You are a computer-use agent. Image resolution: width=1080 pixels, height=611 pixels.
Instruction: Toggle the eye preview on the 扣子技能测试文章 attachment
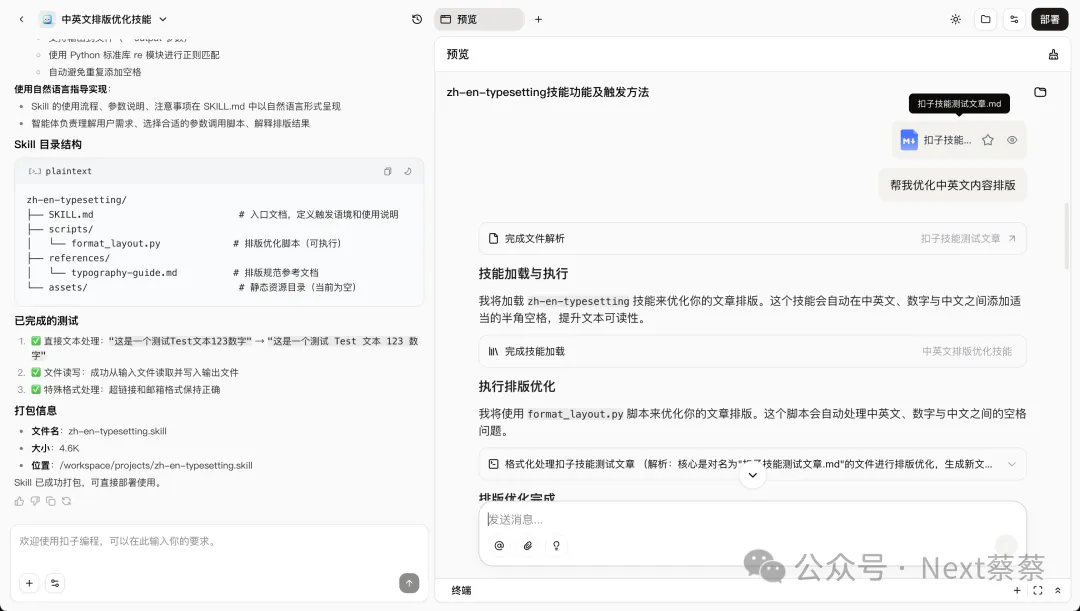pos(1011,140)
